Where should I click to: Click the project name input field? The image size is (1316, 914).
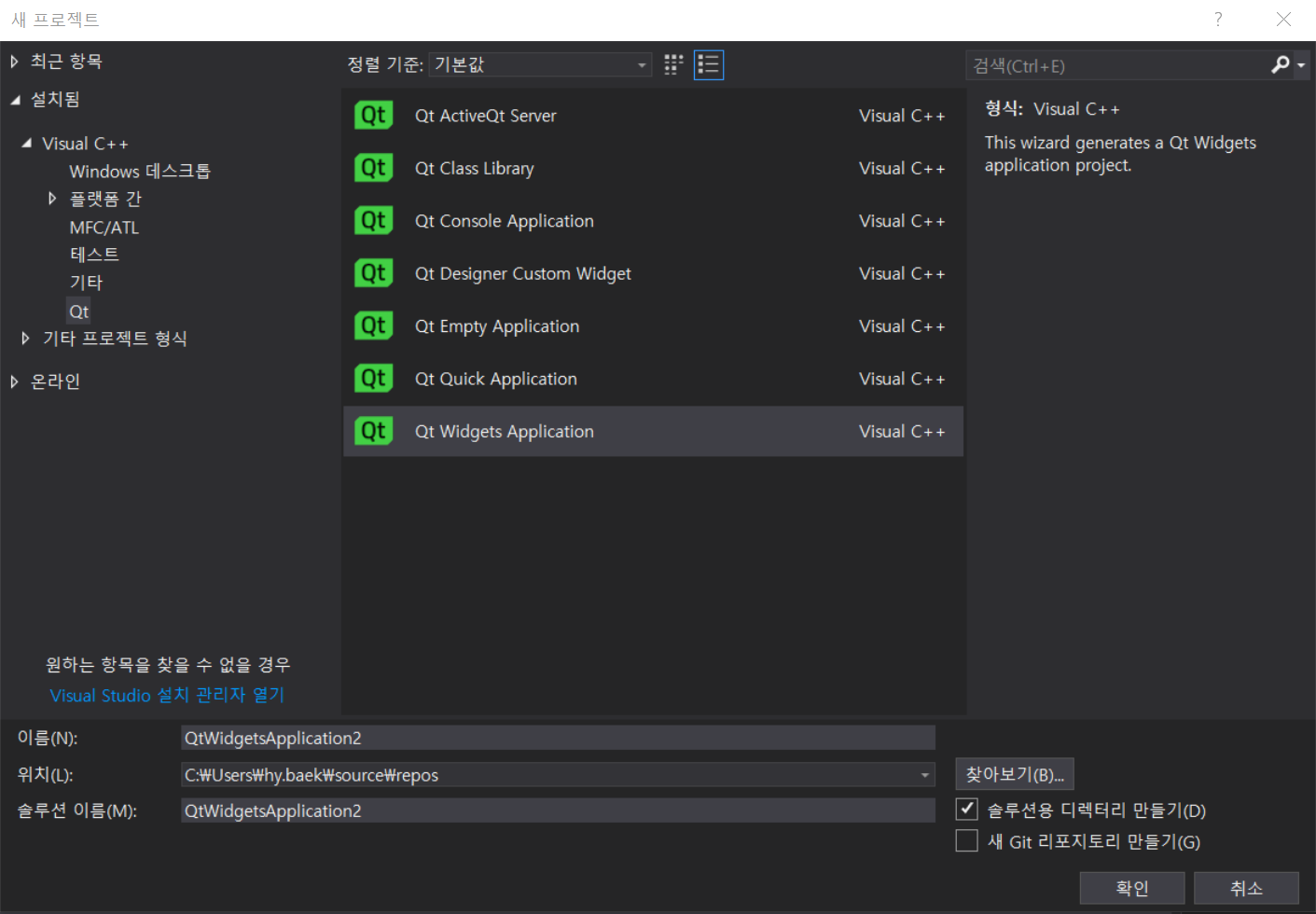point(558,738)
